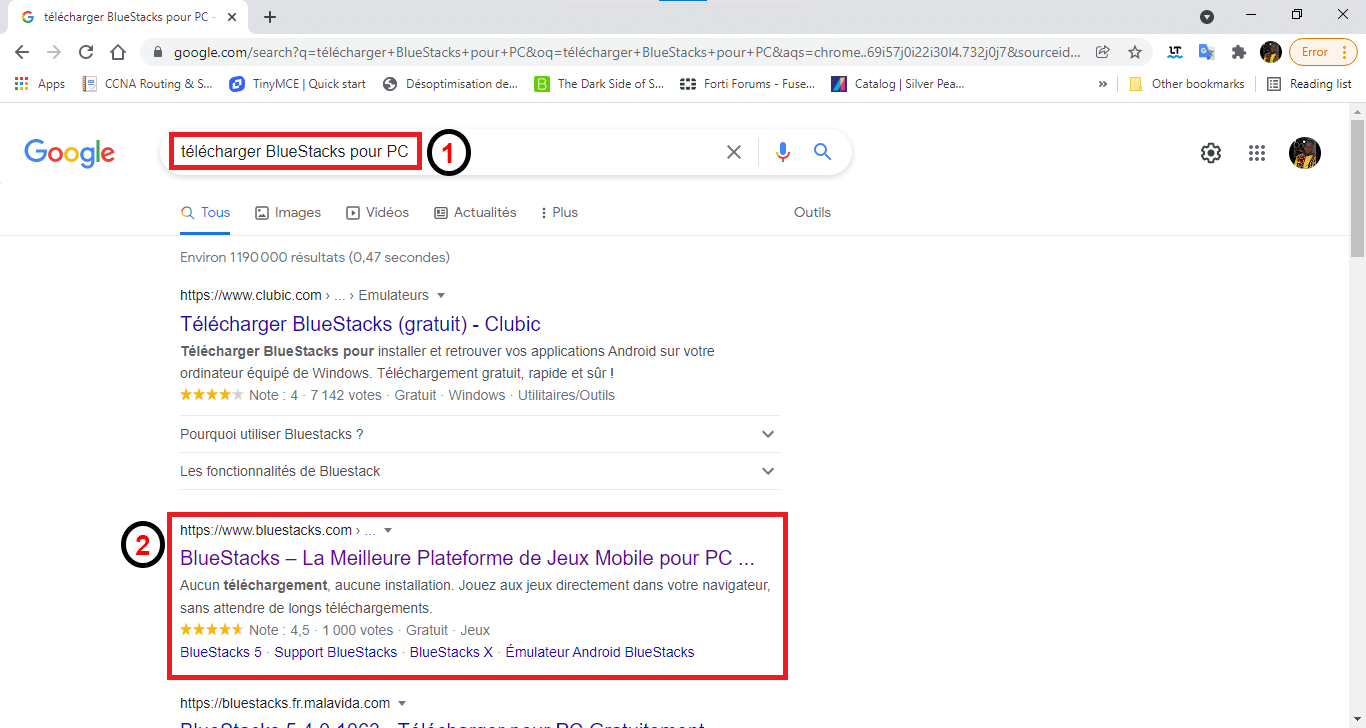Switch to the Actualités tab

[x=475, y=213]
